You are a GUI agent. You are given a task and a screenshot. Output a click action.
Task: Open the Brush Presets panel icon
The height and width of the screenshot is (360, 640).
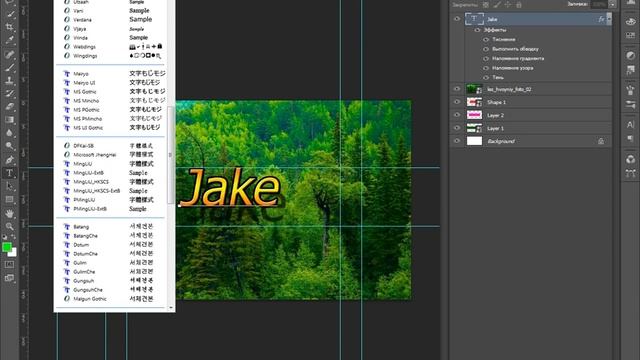coord(631,104)
